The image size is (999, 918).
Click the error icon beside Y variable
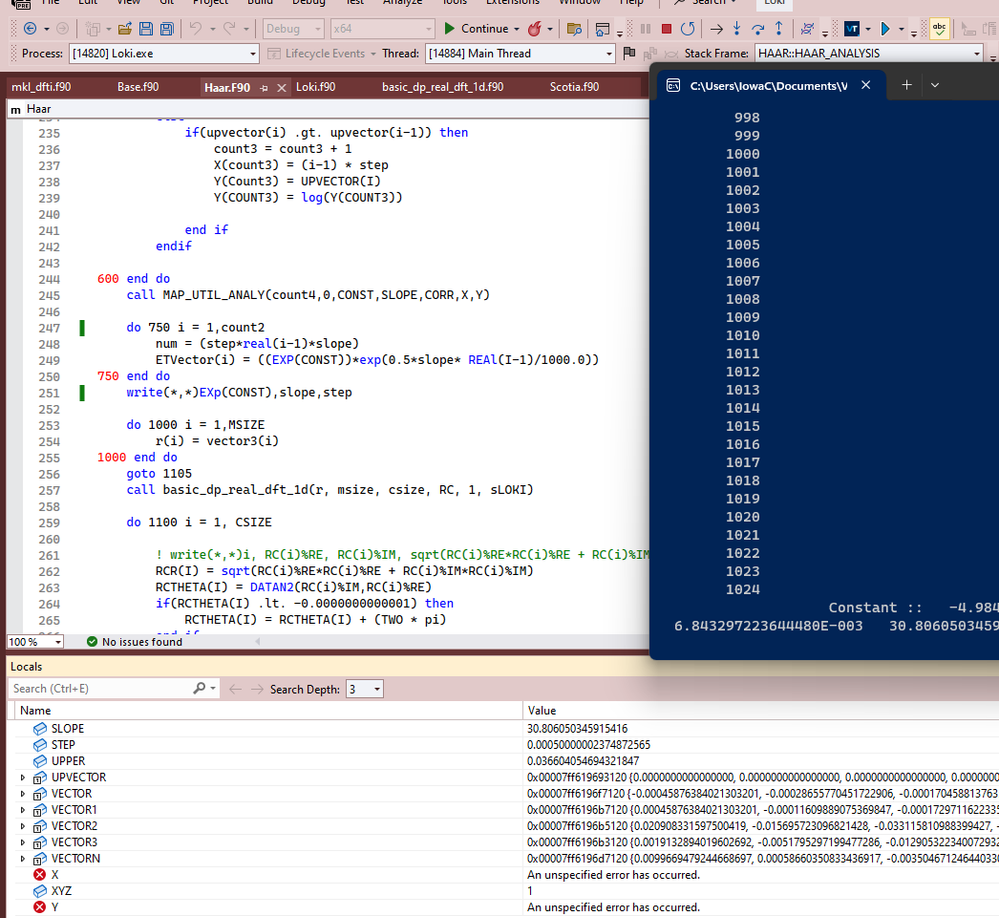[40, 907]
